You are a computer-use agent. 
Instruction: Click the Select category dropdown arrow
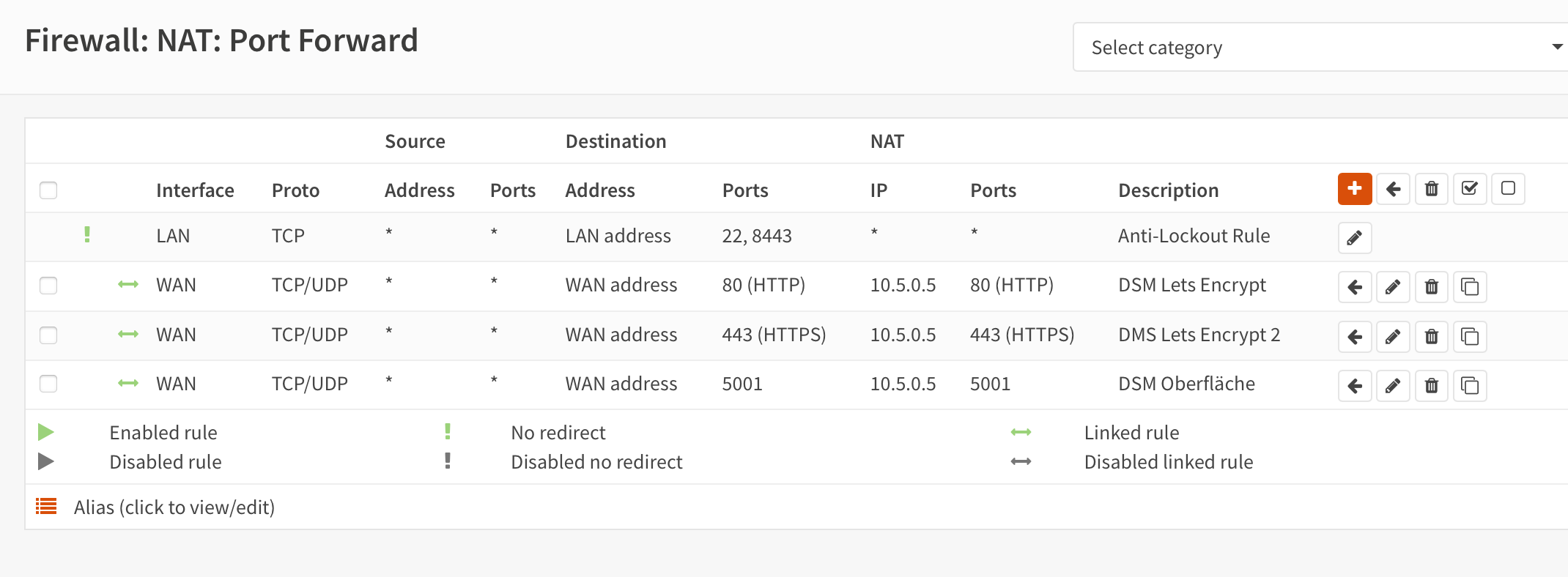pyautogui.click(x=1557, y=48)
